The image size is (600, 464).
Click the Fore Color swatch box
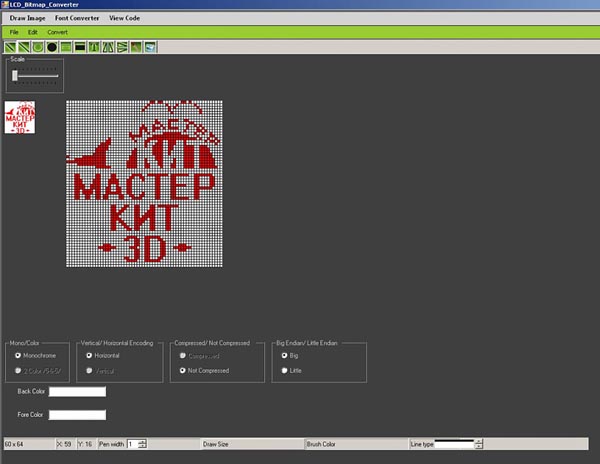pos(77,415)
